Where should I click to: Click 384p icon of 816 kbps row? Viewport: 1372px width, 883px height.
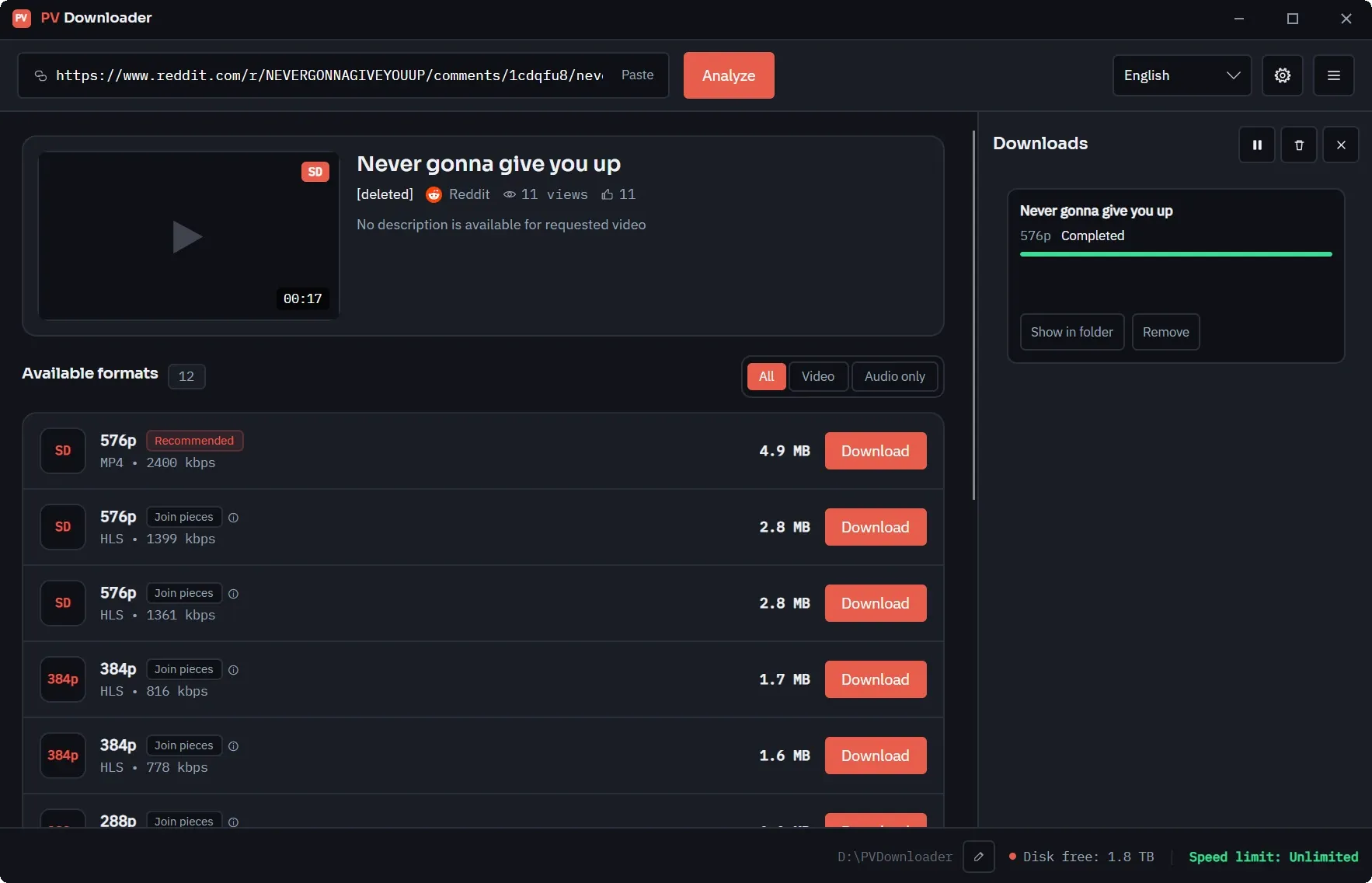click(x=63, y=679)
